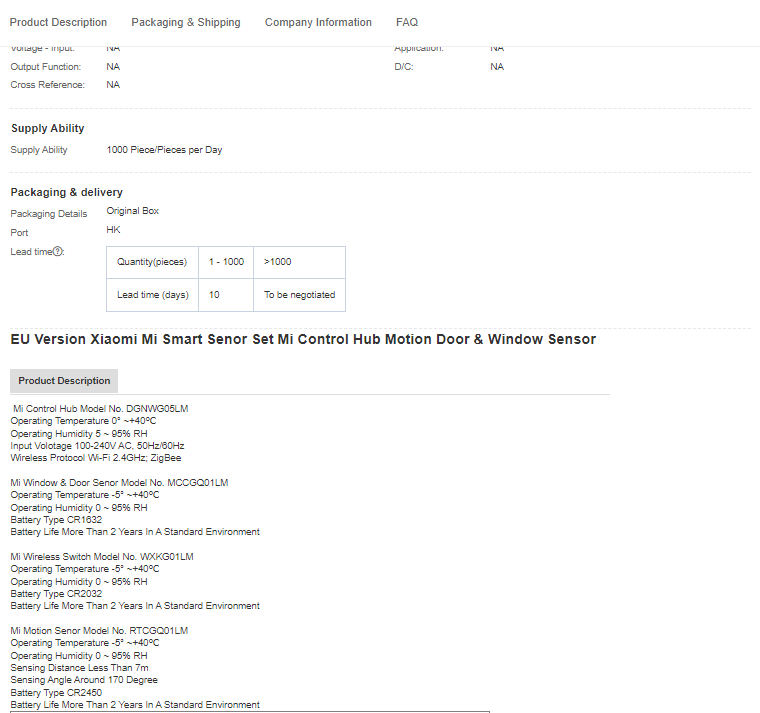This screenshot has height=713, width=760.
Task: Click the '1 - 1000' quantity cell
Action: tap(226, 262)
